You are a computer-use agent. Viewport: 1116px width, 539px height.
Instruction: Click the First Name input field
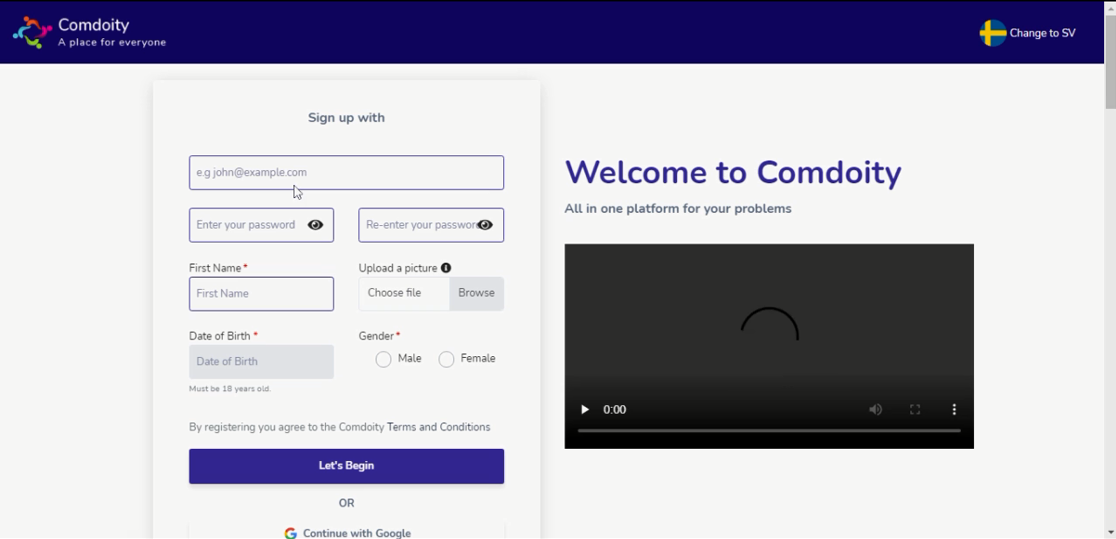click(261, 293)
